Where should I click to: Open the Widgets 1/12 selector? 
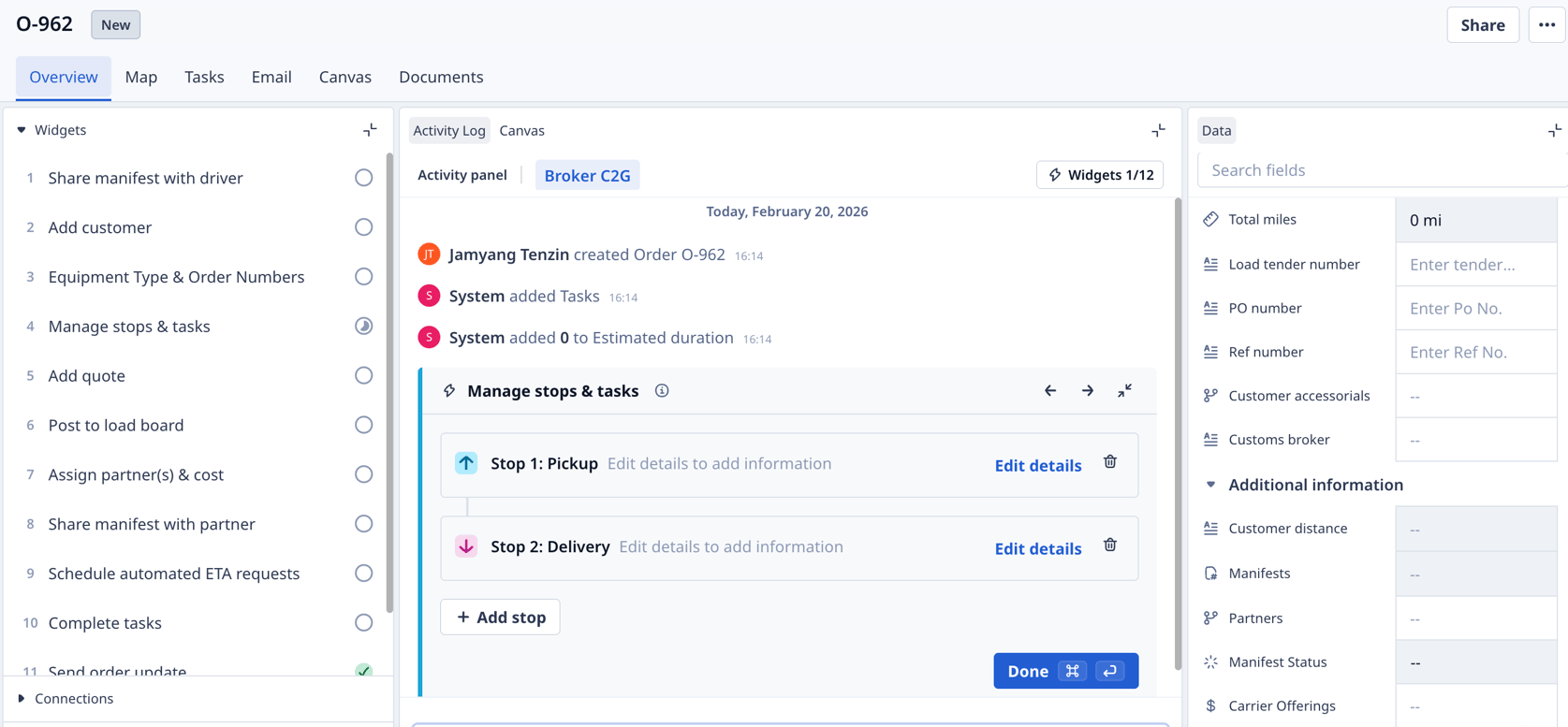tap(1100, 175)
